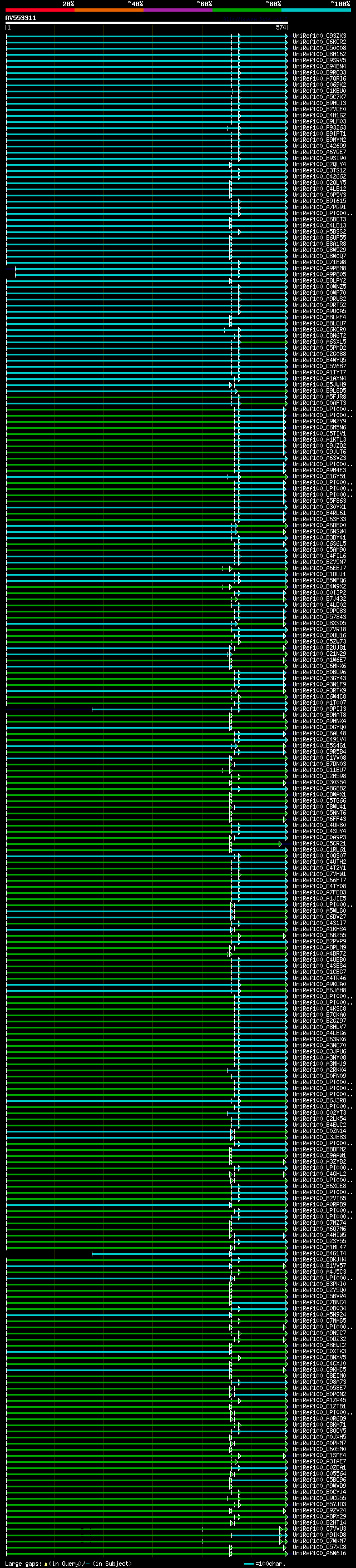
Task: Select hit label UniRef100_A7QRI6
Action: (x=319, y=78)
